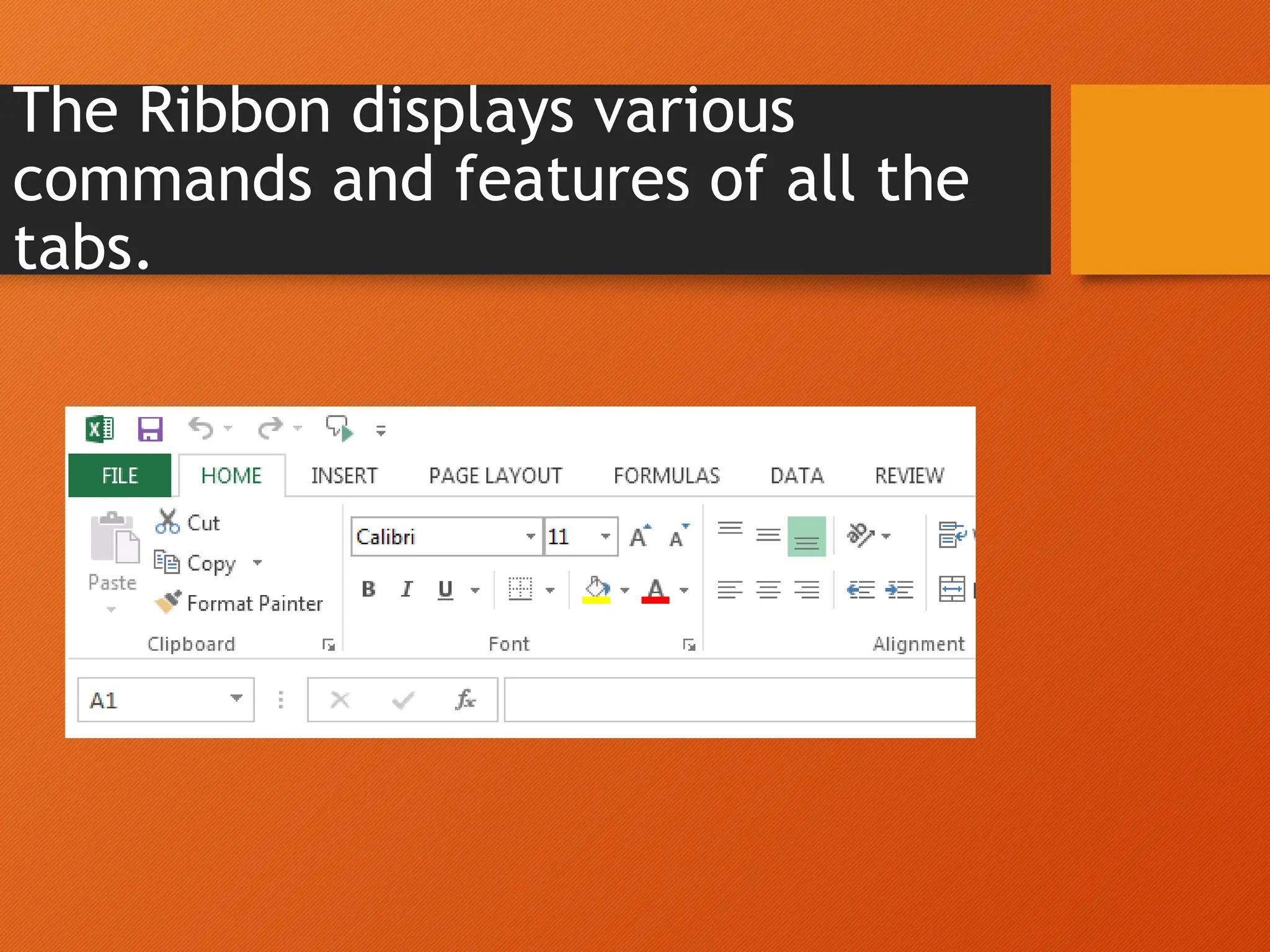Open the FORMULAS tab
Viewport: 1270px width, 952px height.
[x=667, y=475]
